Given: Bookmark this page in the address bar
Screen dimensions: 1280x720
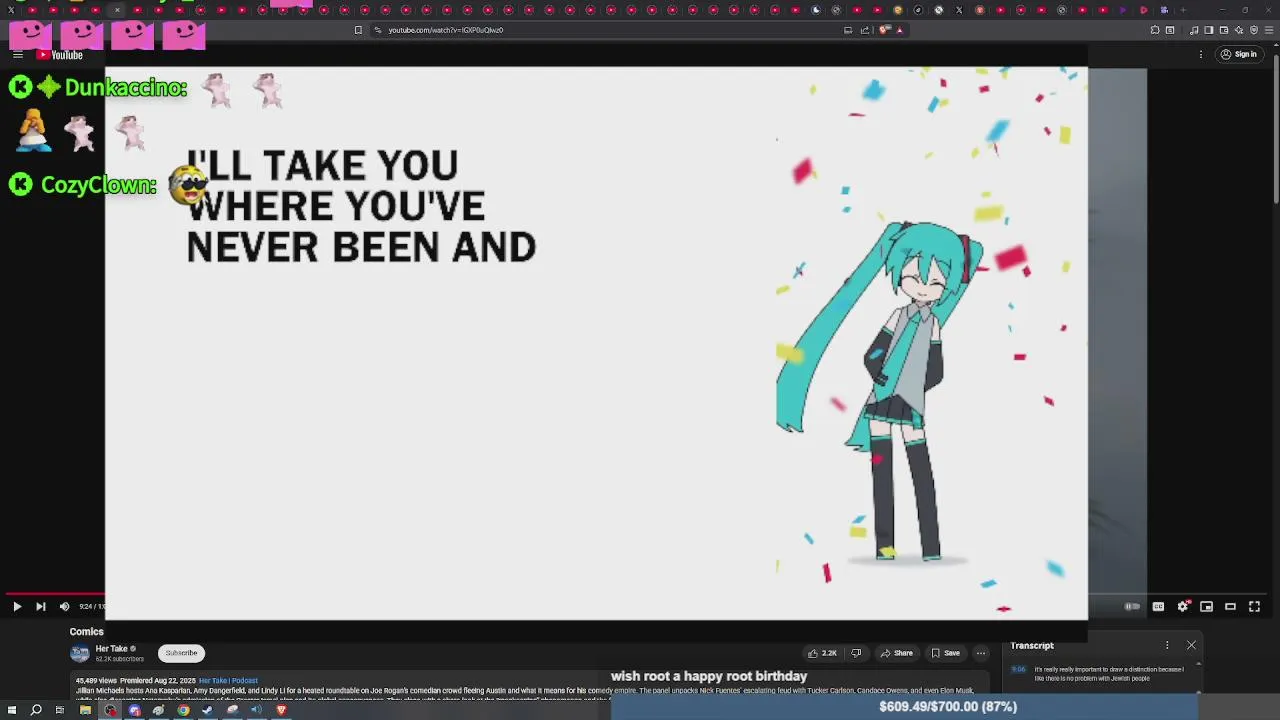Looking at the screenshot, I should [x=358, y=30].
